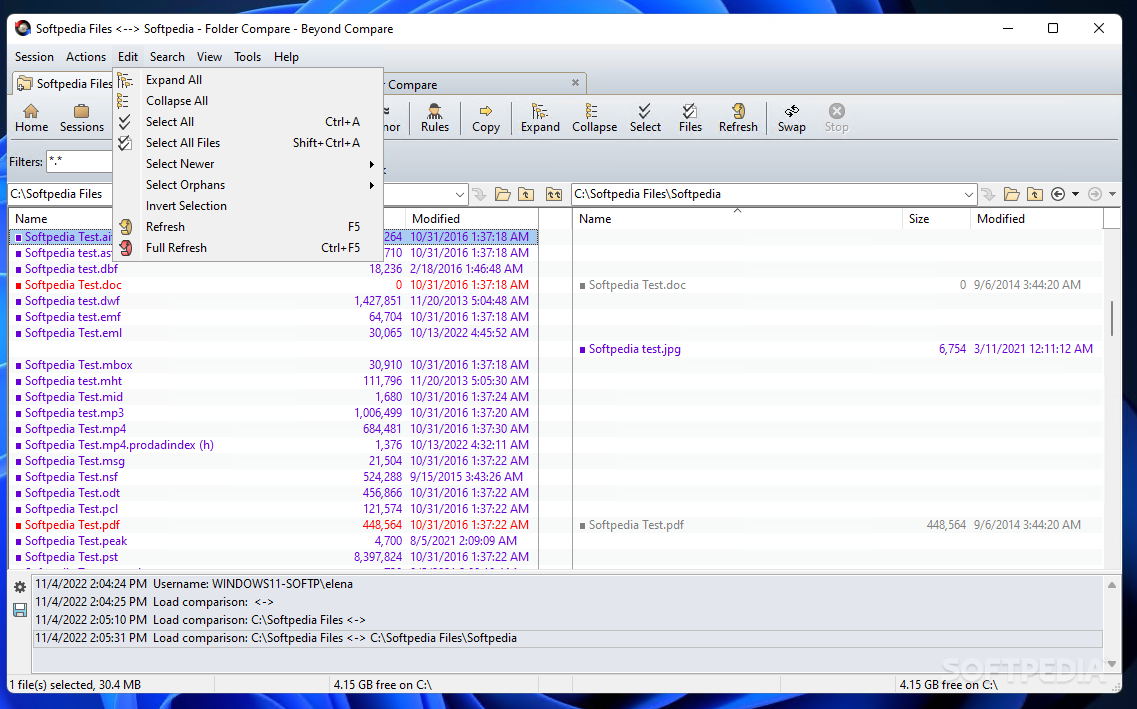
Task: Select Softpedia test.dwf row
Action: pos(273,301)
